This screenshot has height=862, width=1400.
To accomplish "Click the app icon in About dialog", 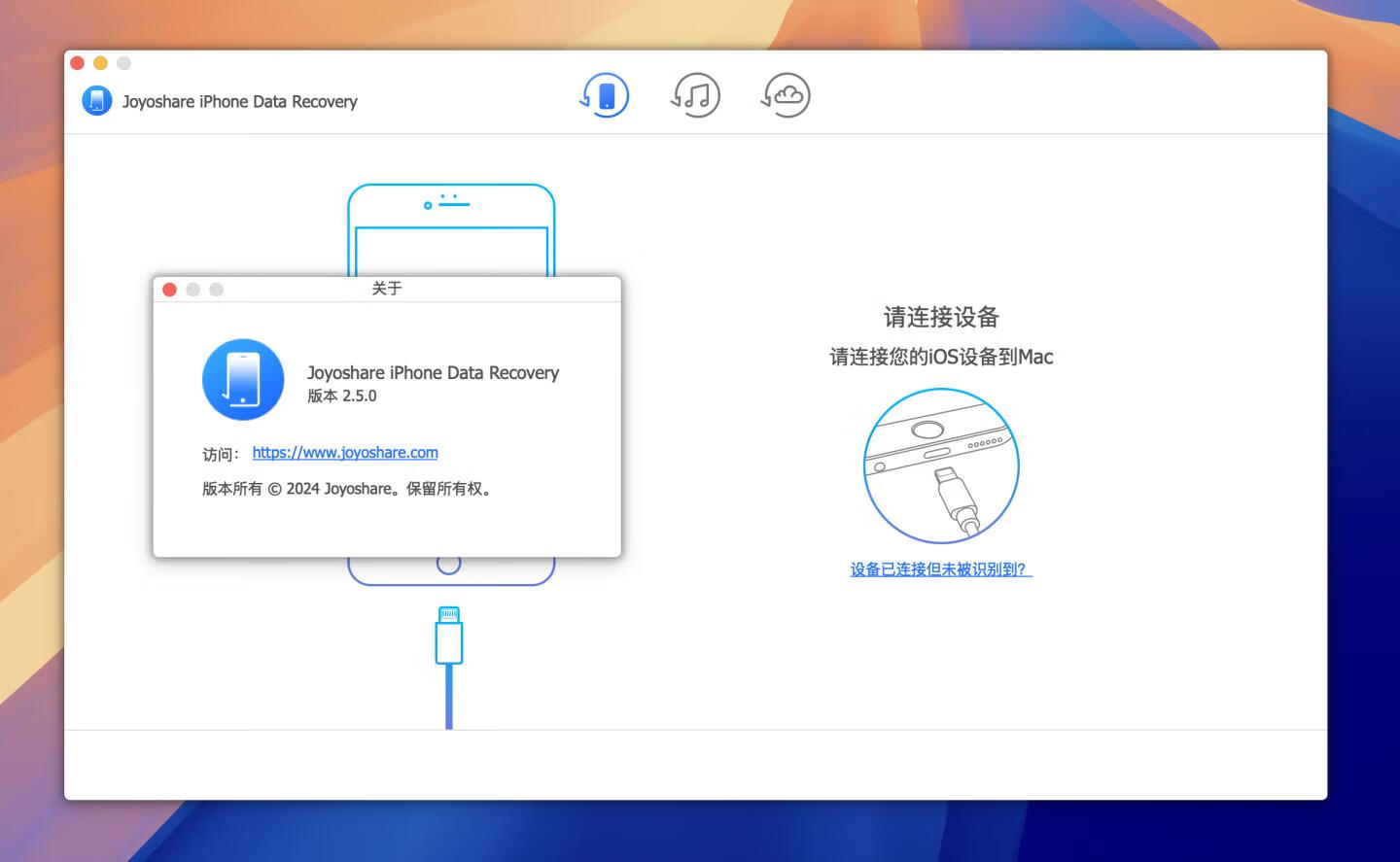I will 243,379.
